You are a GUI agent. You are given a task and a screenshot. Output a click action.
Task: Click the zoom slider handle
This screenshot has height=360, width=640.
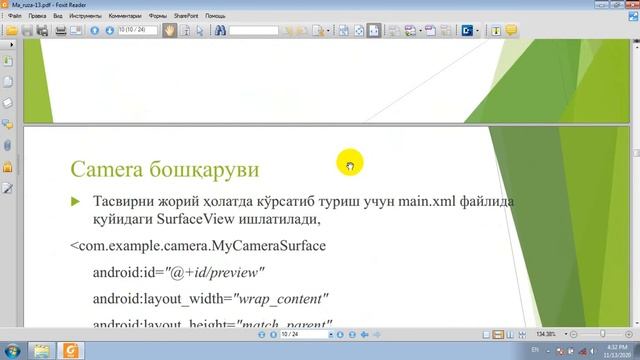[x=602, y=334]
